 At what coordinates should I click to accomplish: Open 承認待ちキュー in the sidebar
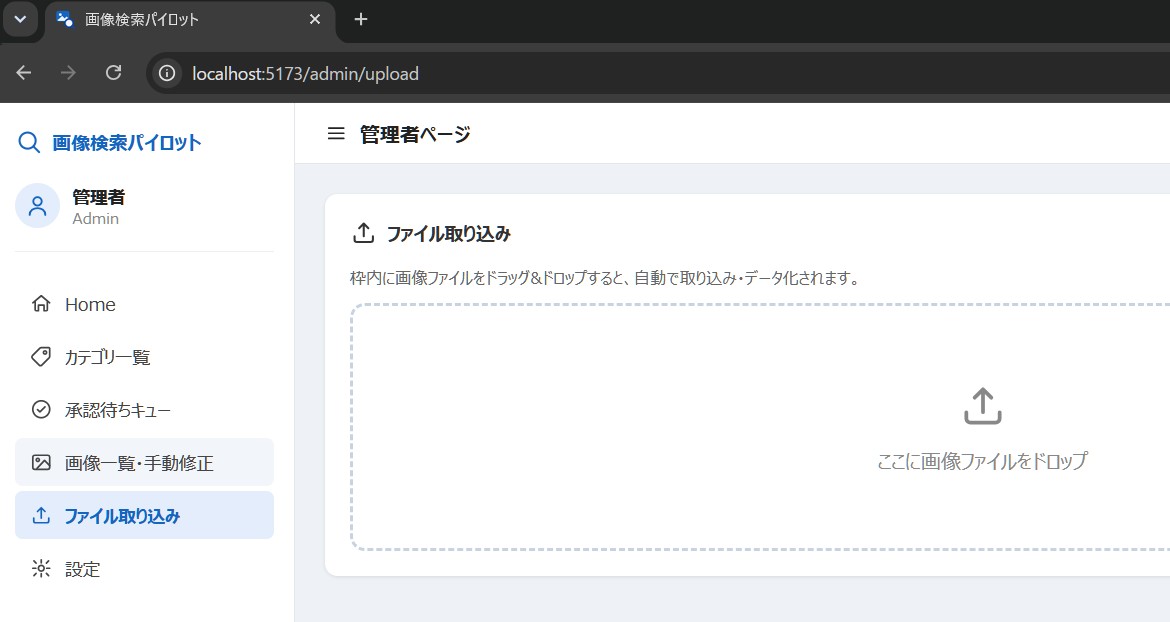144,410
